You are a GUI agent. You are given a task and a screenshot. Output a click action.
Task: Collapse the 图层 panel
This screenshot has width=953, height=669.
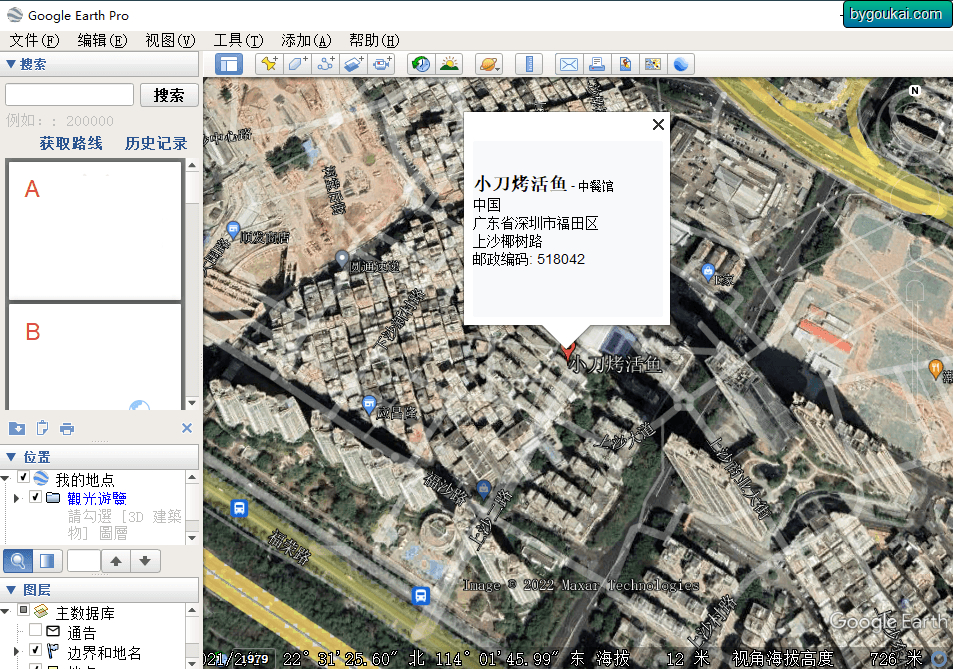[10, 589]
